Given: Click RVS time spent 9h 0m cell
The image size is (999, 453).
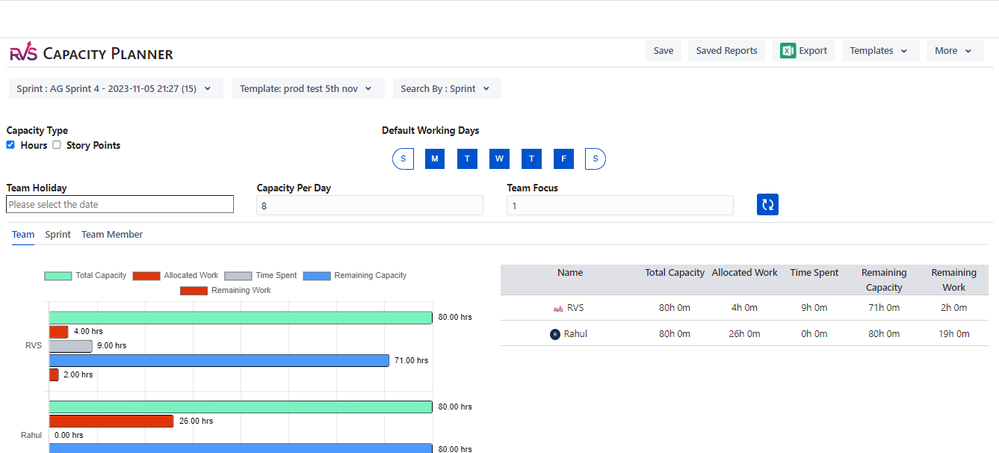Looking at the screenshot, I should 814,308.
